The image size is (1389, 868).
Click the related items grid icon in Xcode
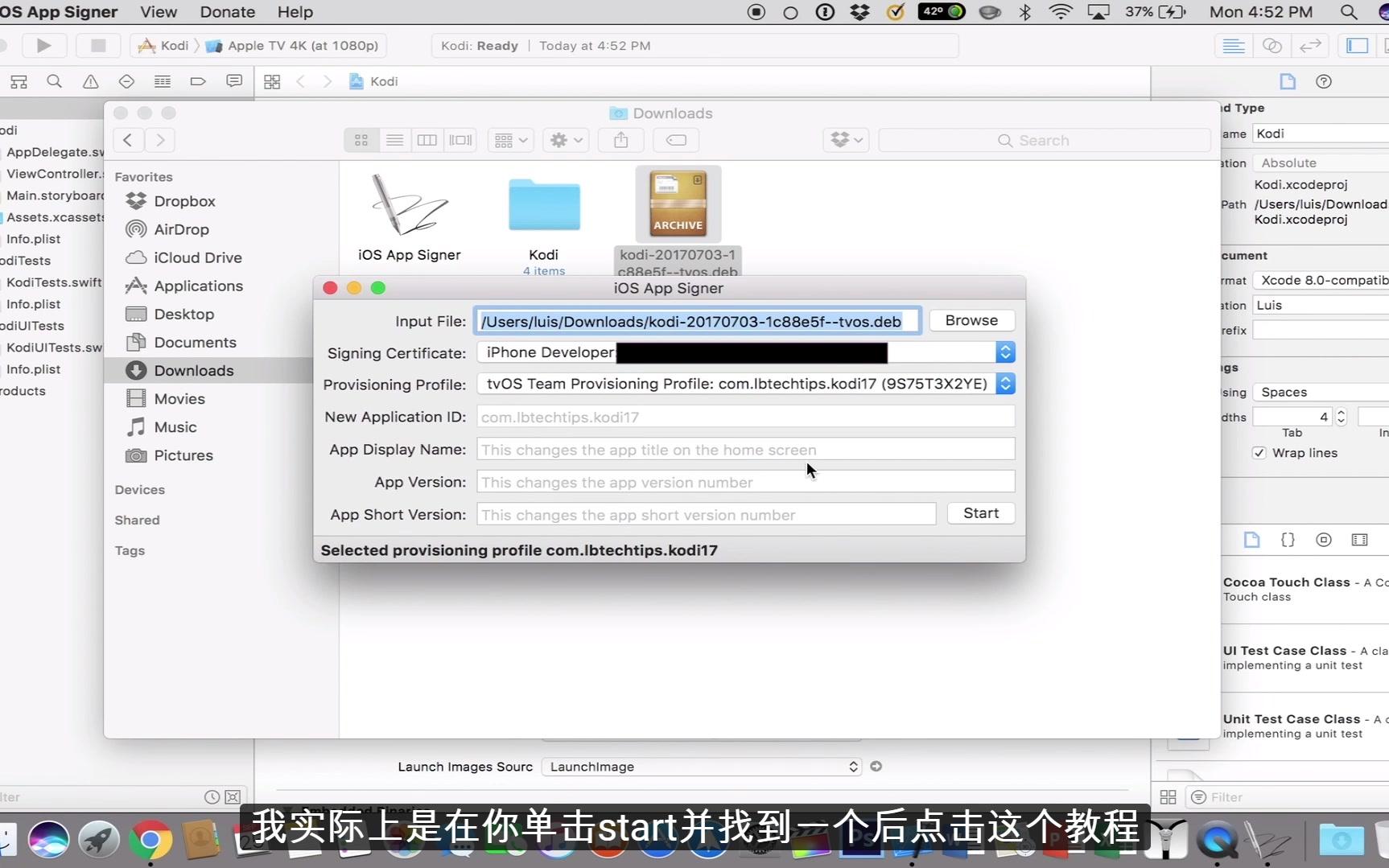pos(272,81)
